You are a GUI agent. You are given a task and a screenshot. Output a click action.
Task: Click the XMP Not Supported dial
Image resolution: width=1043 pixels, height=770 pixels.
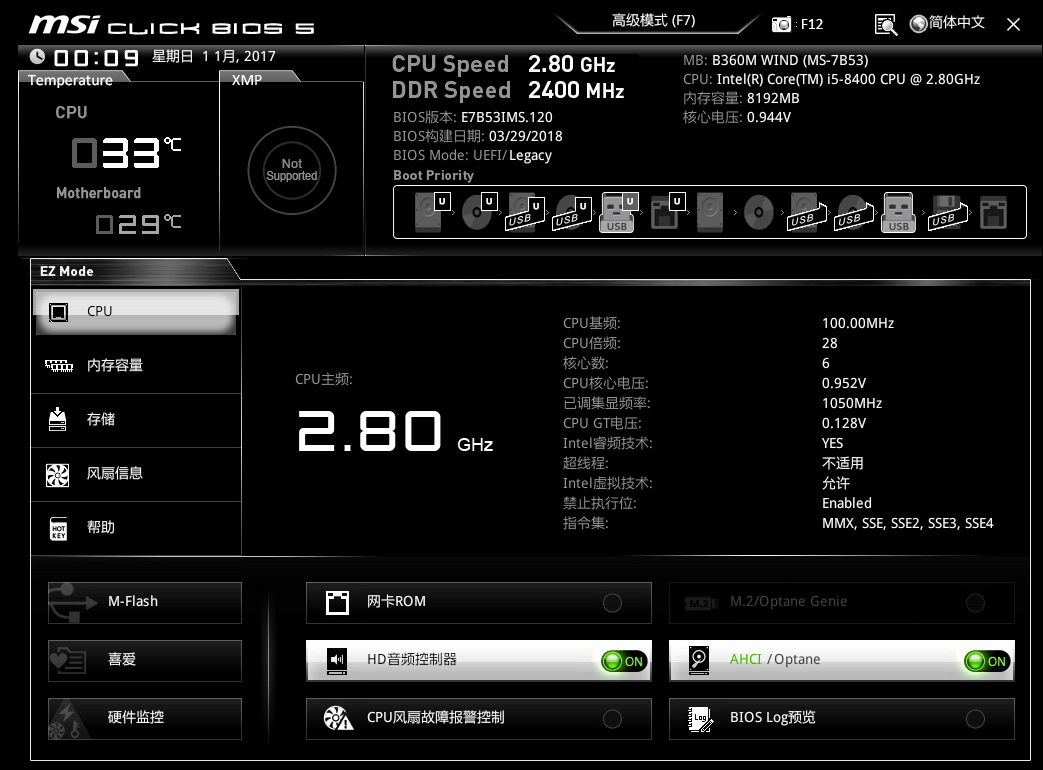point(291,170)
